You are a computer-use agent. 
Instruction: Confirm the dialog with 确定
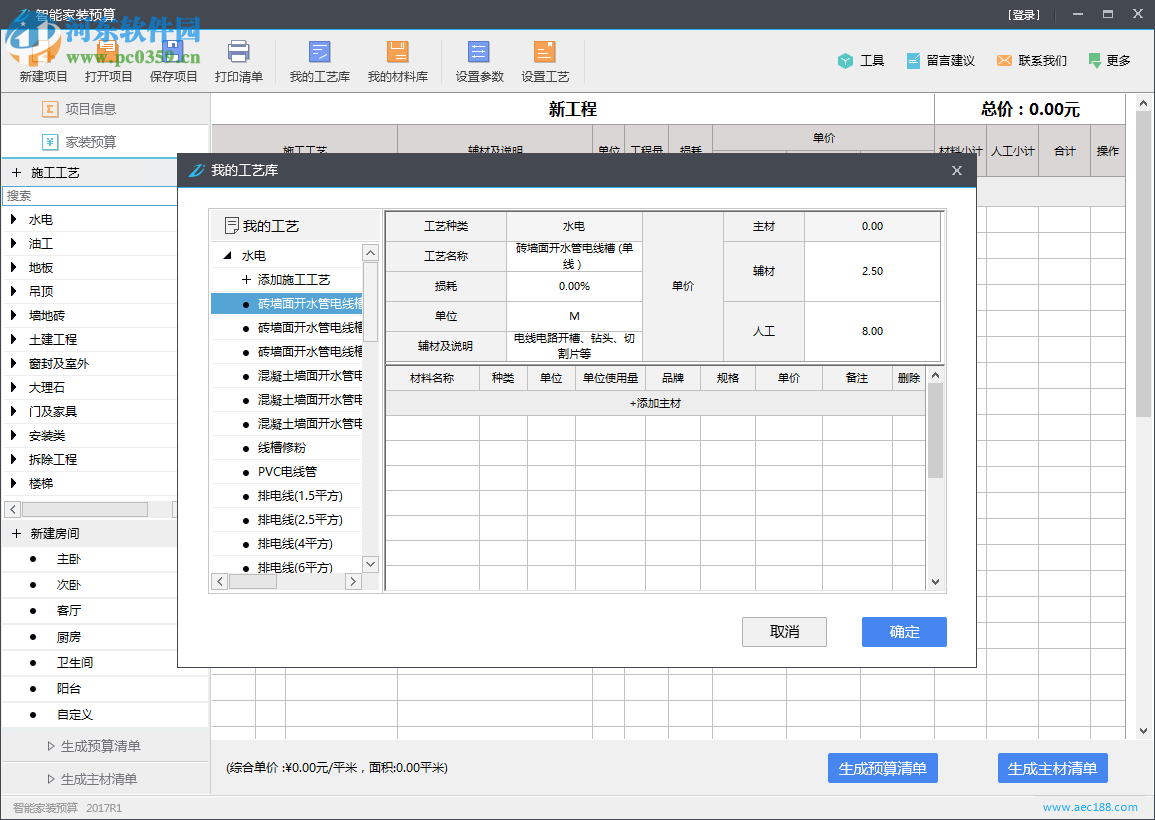coord(903,631)
